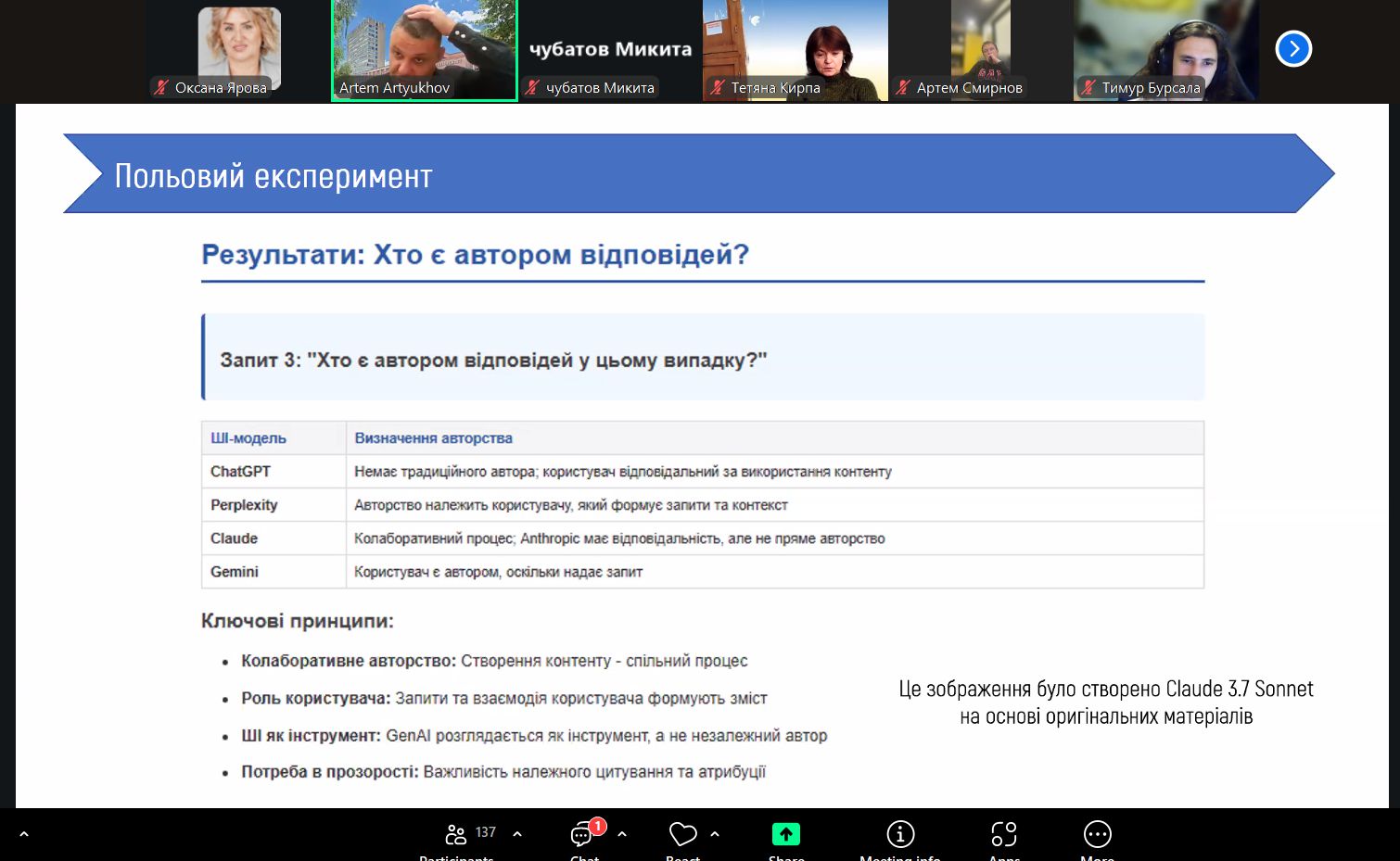Expand the caret at far left of toolbar
This screenshot has width=1400, height=861.
[x=24, y=834]
